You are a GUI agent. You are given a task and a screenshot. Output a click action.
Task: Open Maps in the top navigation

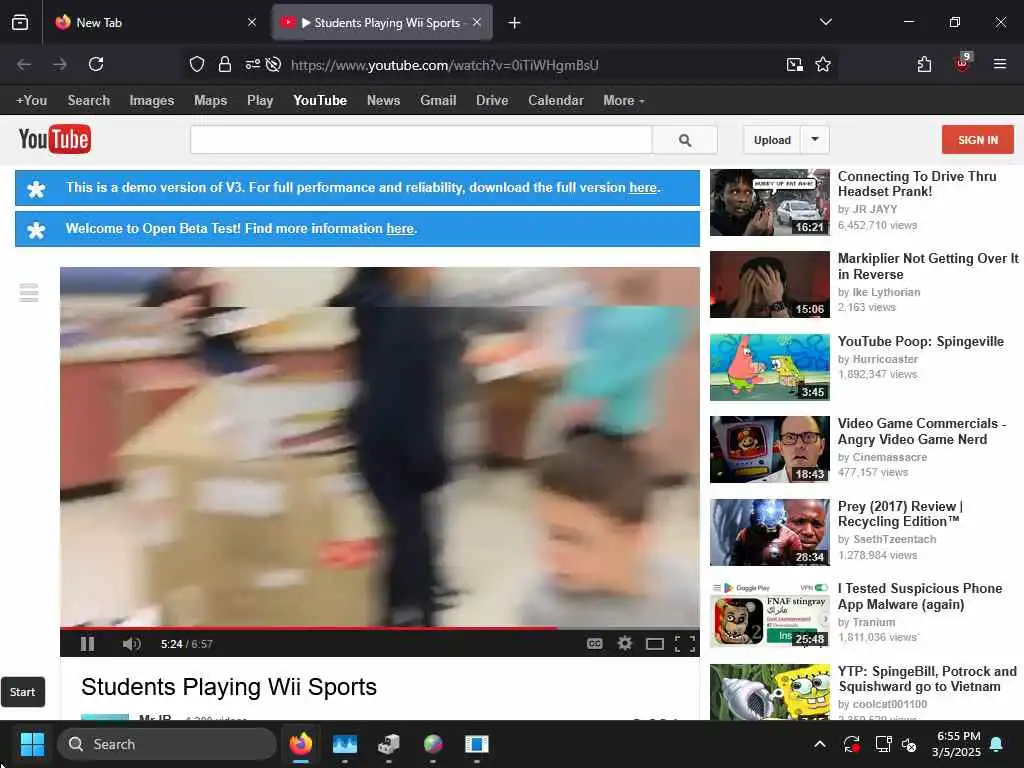(210, 101)
